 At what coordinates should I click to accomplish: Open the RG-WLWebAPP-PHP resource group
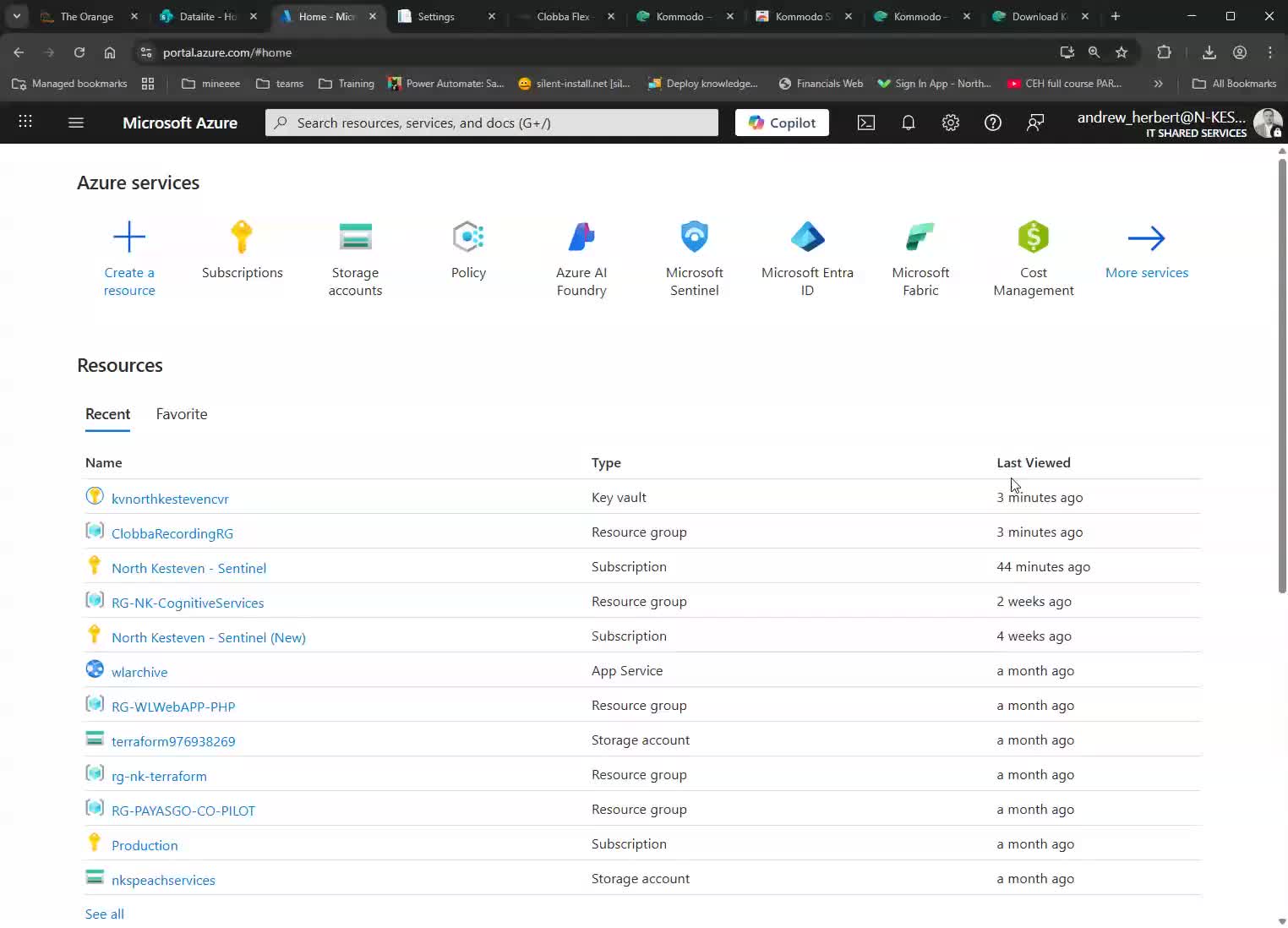pos(173,707)
